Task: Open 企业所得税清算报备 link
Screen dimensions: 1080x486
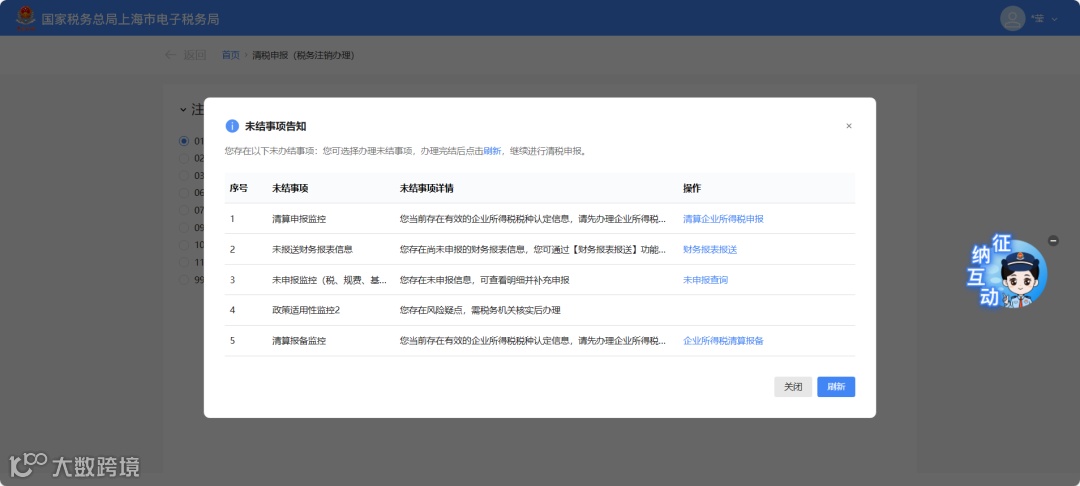Action: click(x=723, y=341)
